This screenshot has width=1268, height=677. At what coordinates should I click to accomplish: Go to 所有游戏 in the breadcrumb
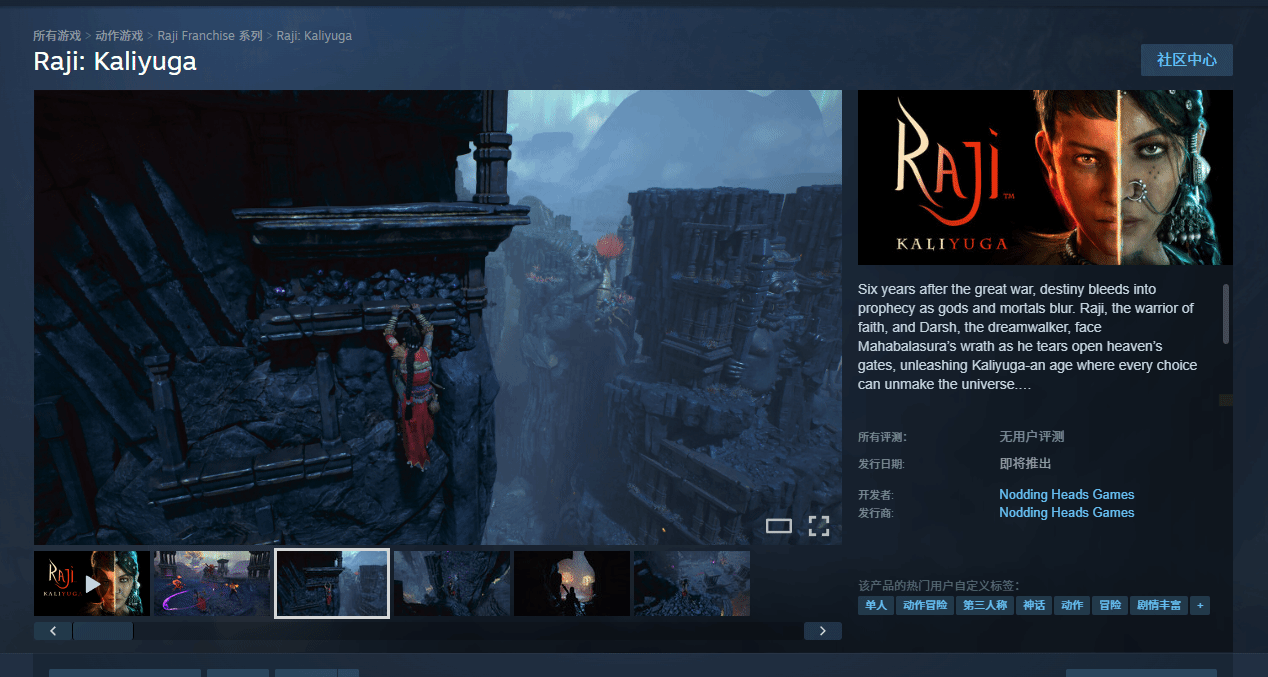[57, 36]
